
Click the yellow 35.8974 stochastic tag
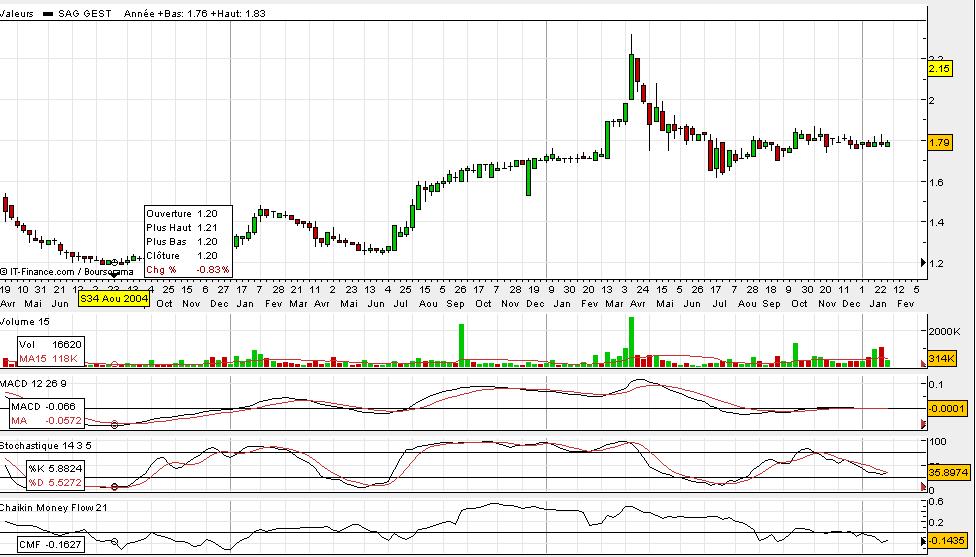pyautogui.click(x=947, y=473)
